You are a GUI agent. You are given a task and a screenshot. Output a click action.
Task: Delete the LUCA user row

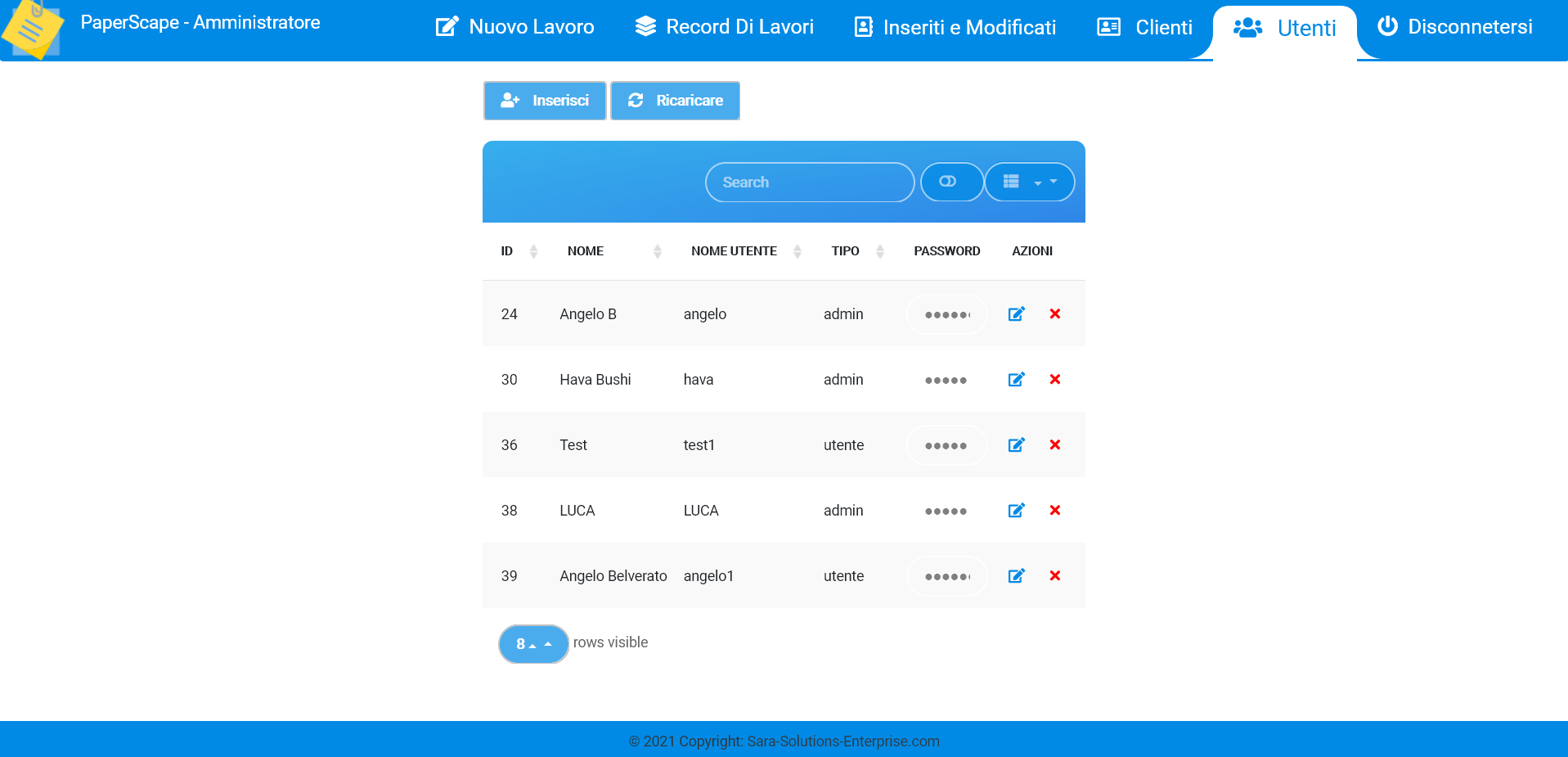pyautogui.click(x=1054, y=511)
